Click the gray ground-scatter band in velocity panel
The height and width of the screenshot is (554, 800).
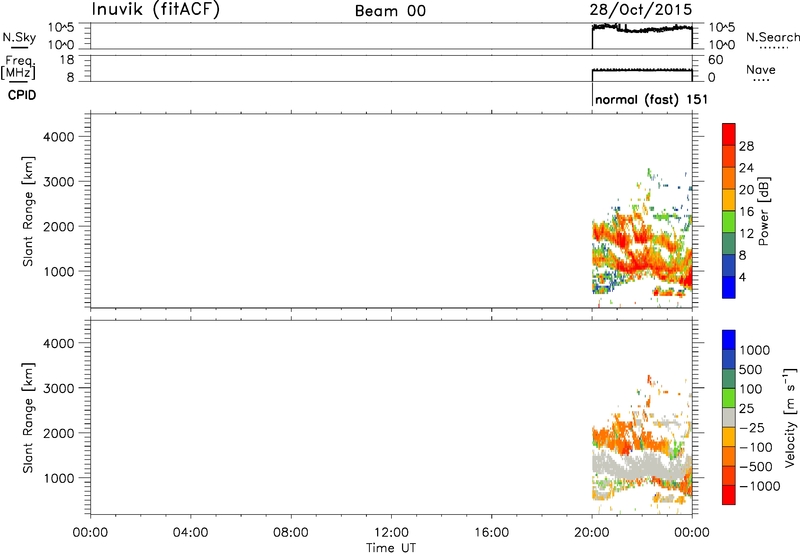click(640, 464)
